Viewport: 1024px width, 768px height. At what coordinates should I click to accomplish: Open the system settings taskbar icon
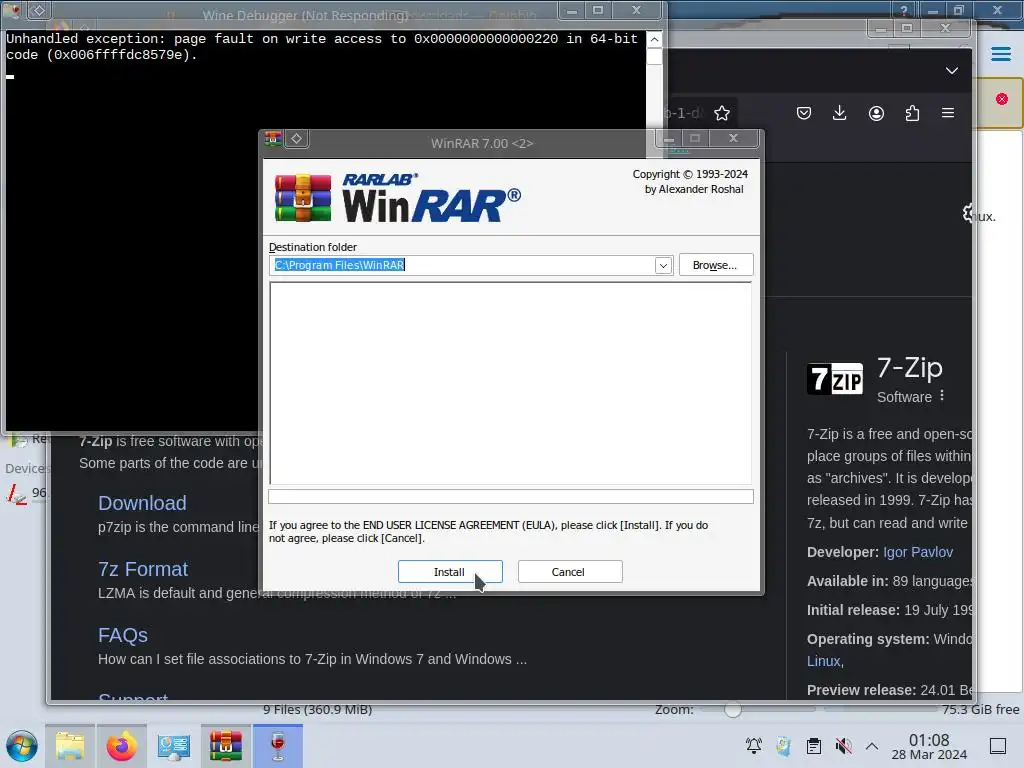click(x=174, y=746)
